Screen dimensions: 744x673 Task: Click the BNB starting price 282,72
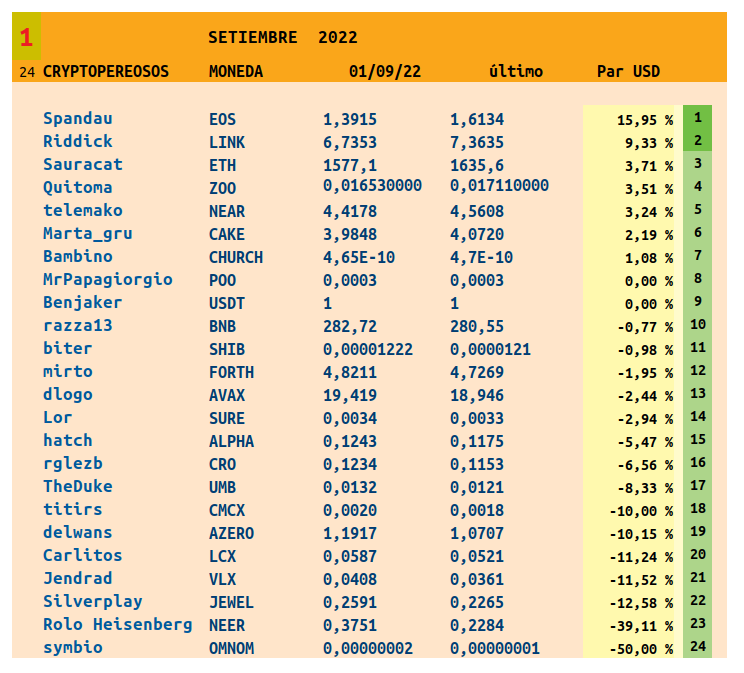click(351, 326)
